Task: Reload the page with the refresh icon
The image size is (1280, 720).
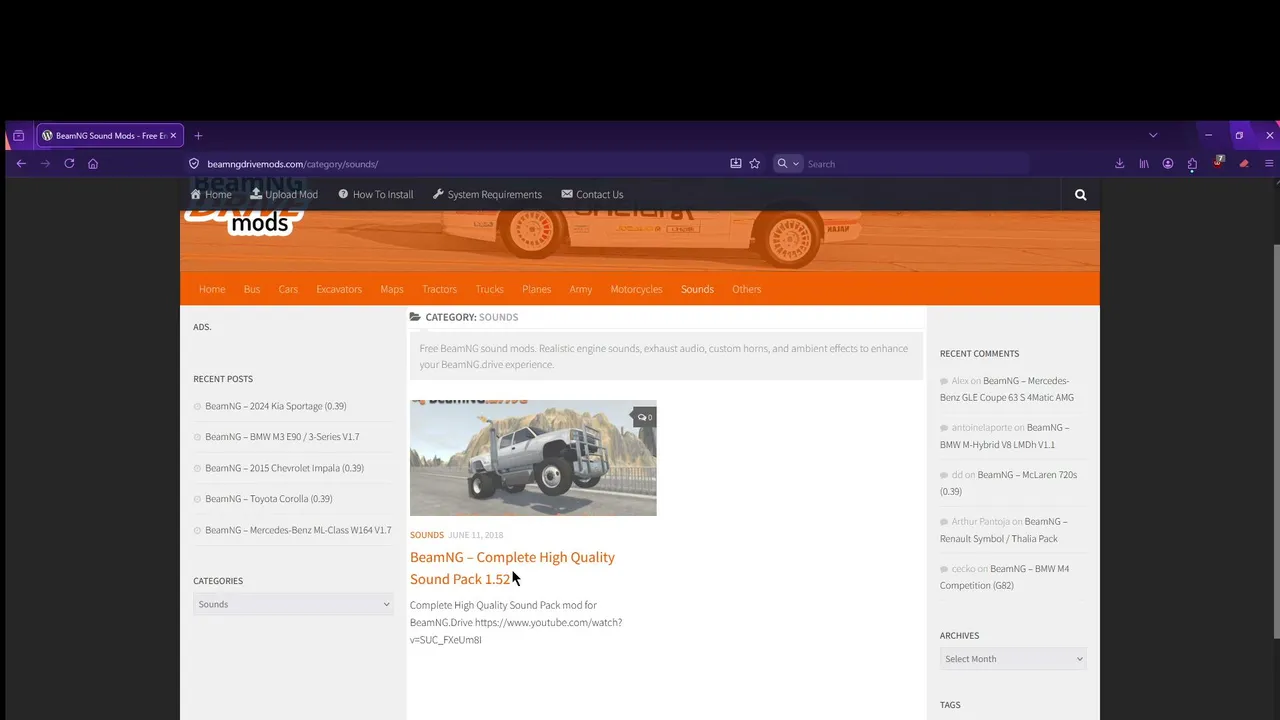Action: click(69, 164)
